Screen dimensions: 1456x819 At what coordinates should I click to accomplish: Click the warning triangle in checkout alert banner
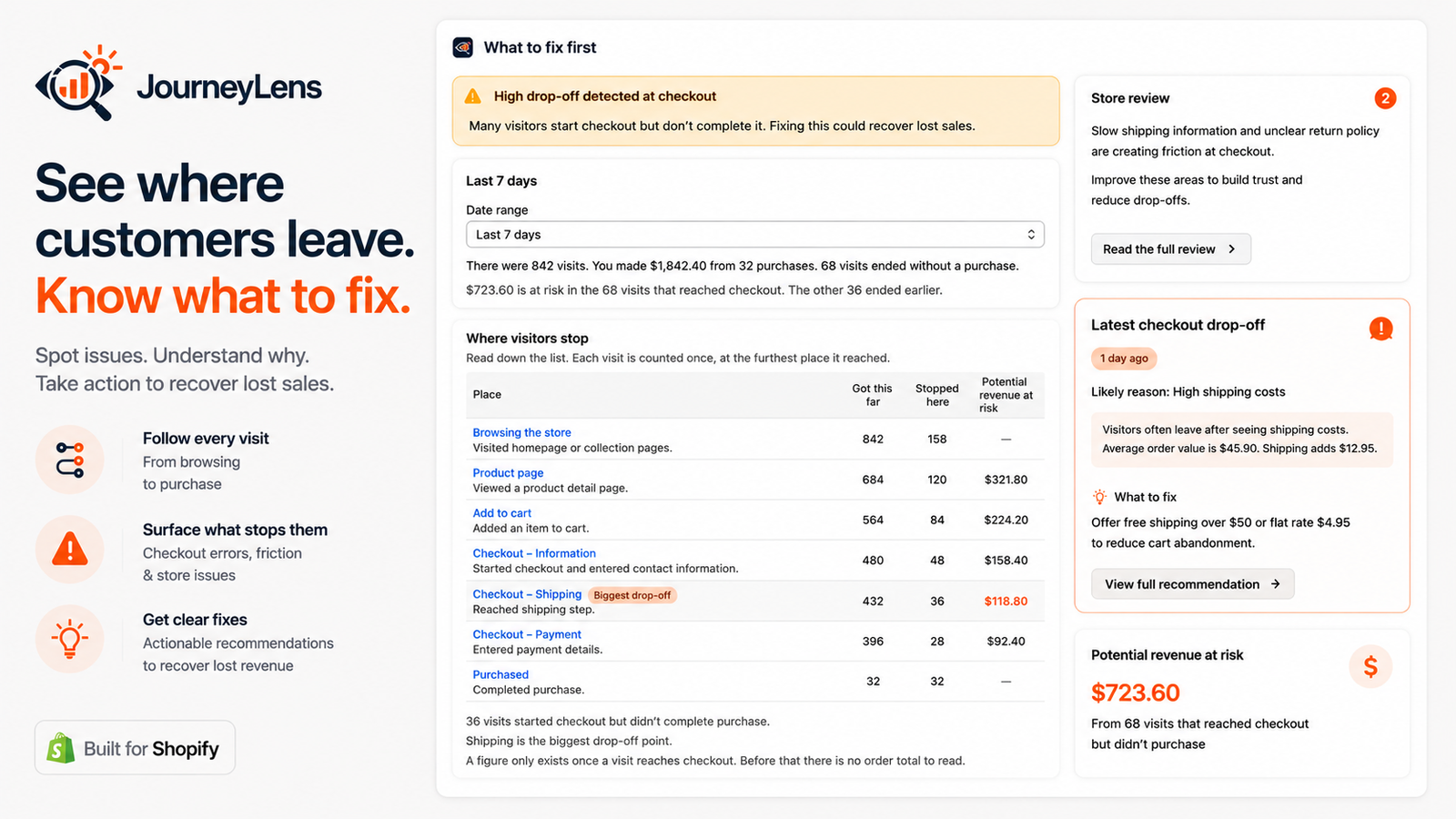(473, 96)
